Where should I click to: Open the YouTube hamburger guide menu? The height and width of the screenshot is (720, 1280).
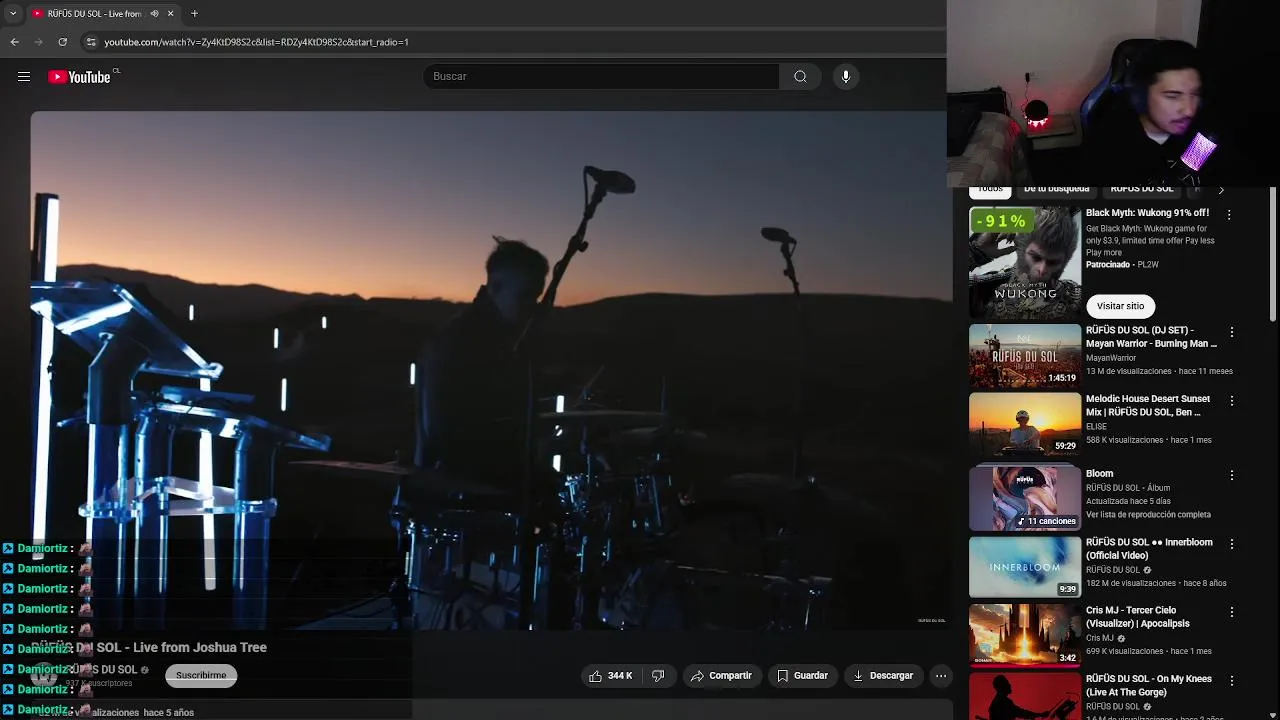pos(24,77)
